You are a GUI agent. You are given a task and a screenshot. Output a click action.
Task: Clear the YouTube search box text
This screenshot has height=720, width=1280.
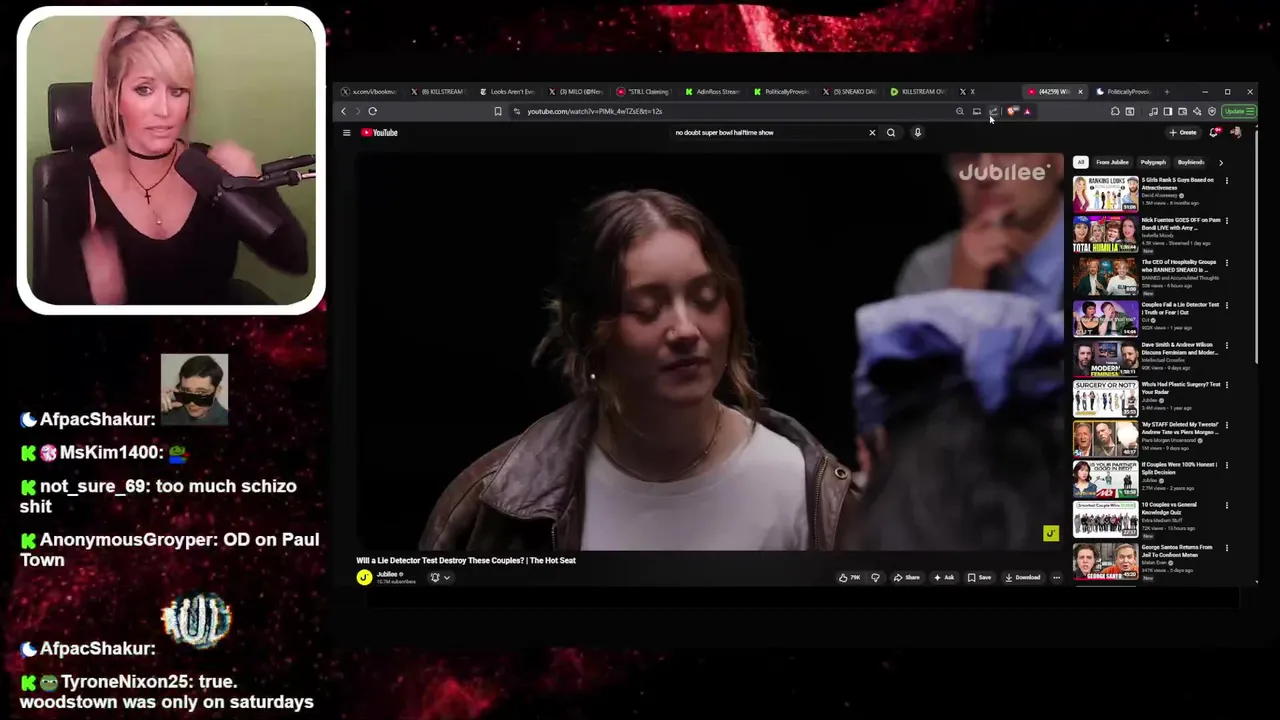pos(871,132)
